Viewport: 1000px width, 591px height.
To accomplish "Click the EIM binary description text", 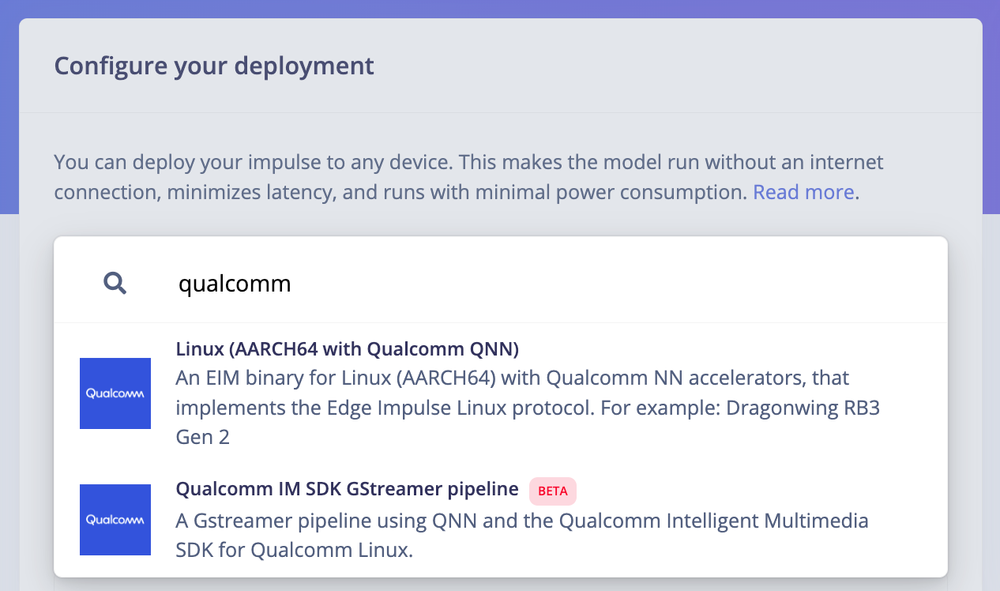I will click(x=500, y=380).
